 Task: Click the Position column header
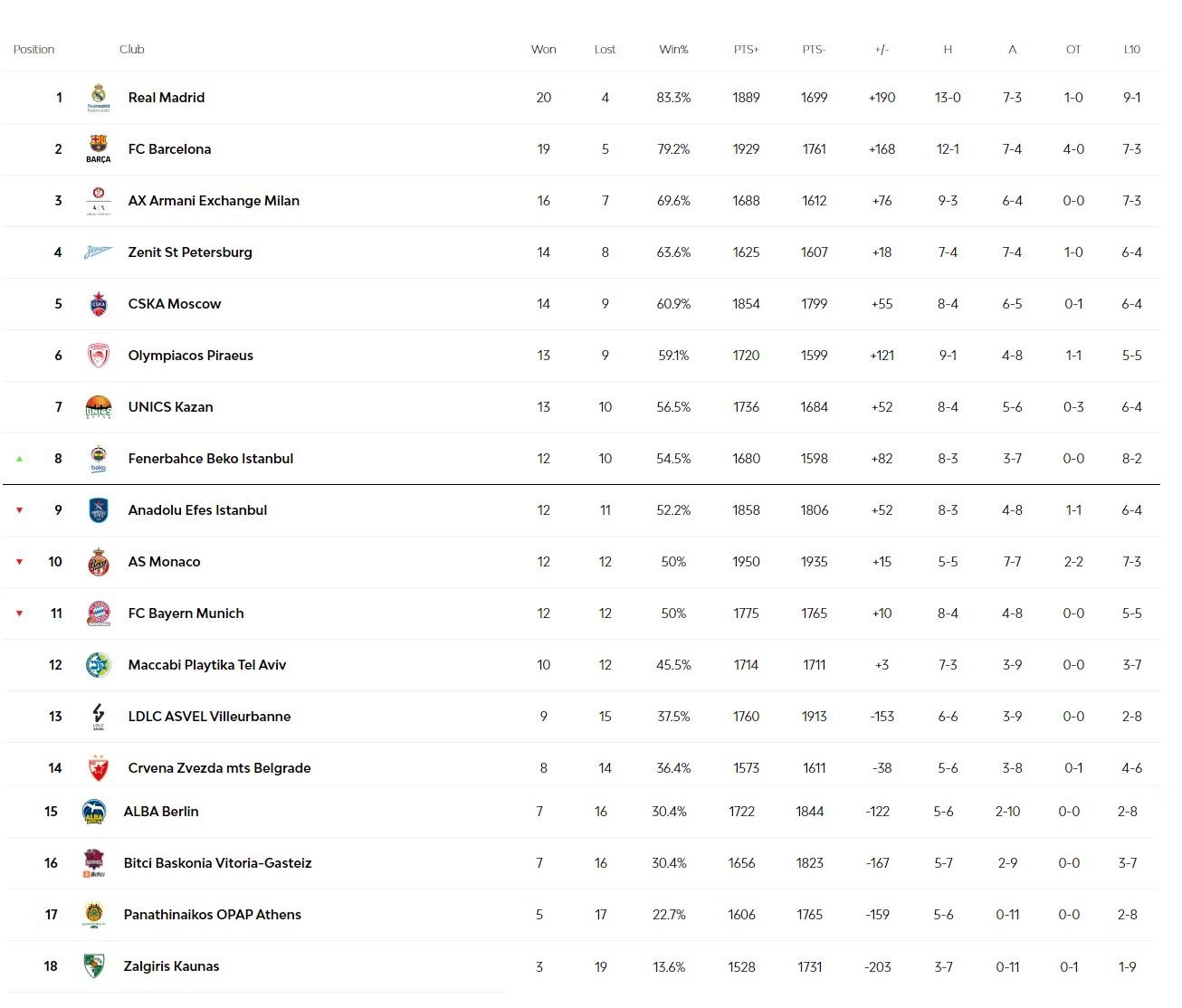click(33, 50)
